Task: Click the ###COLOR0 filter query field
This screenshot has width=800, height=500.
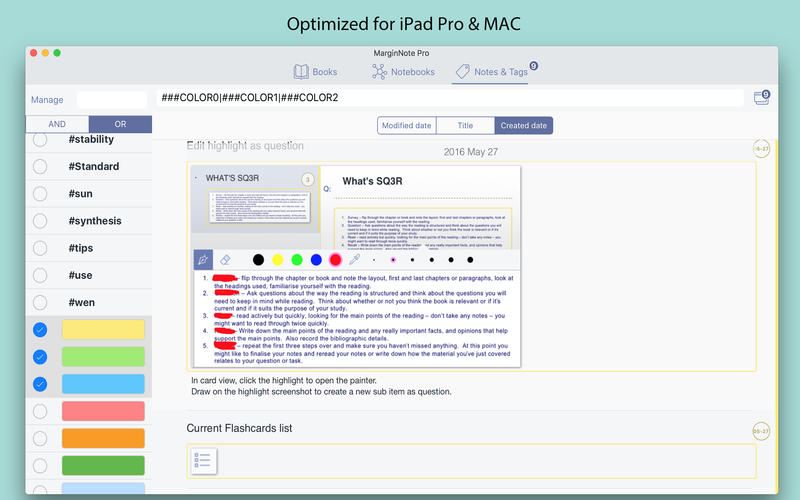Action: 449,97
